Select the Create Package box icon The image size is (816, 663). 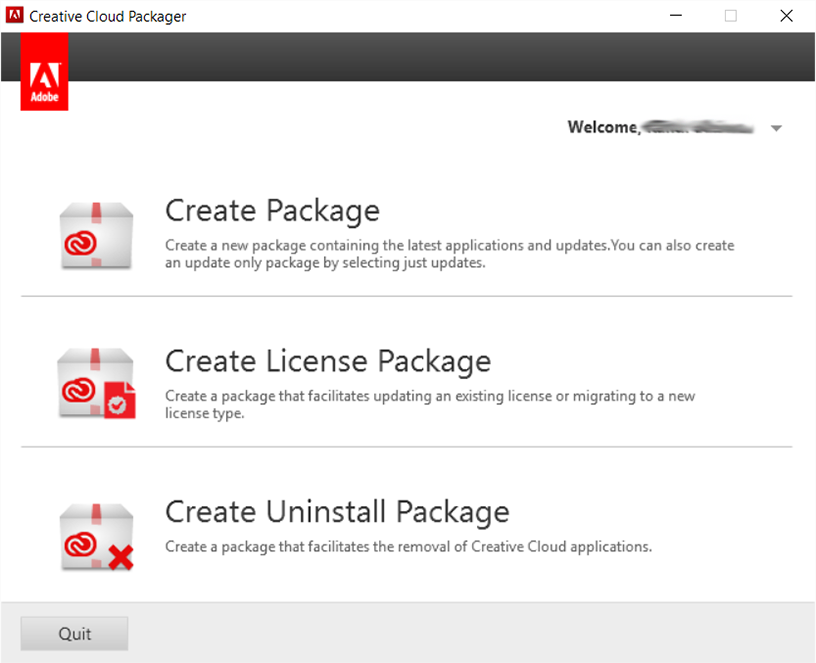[x=95, y=233]
